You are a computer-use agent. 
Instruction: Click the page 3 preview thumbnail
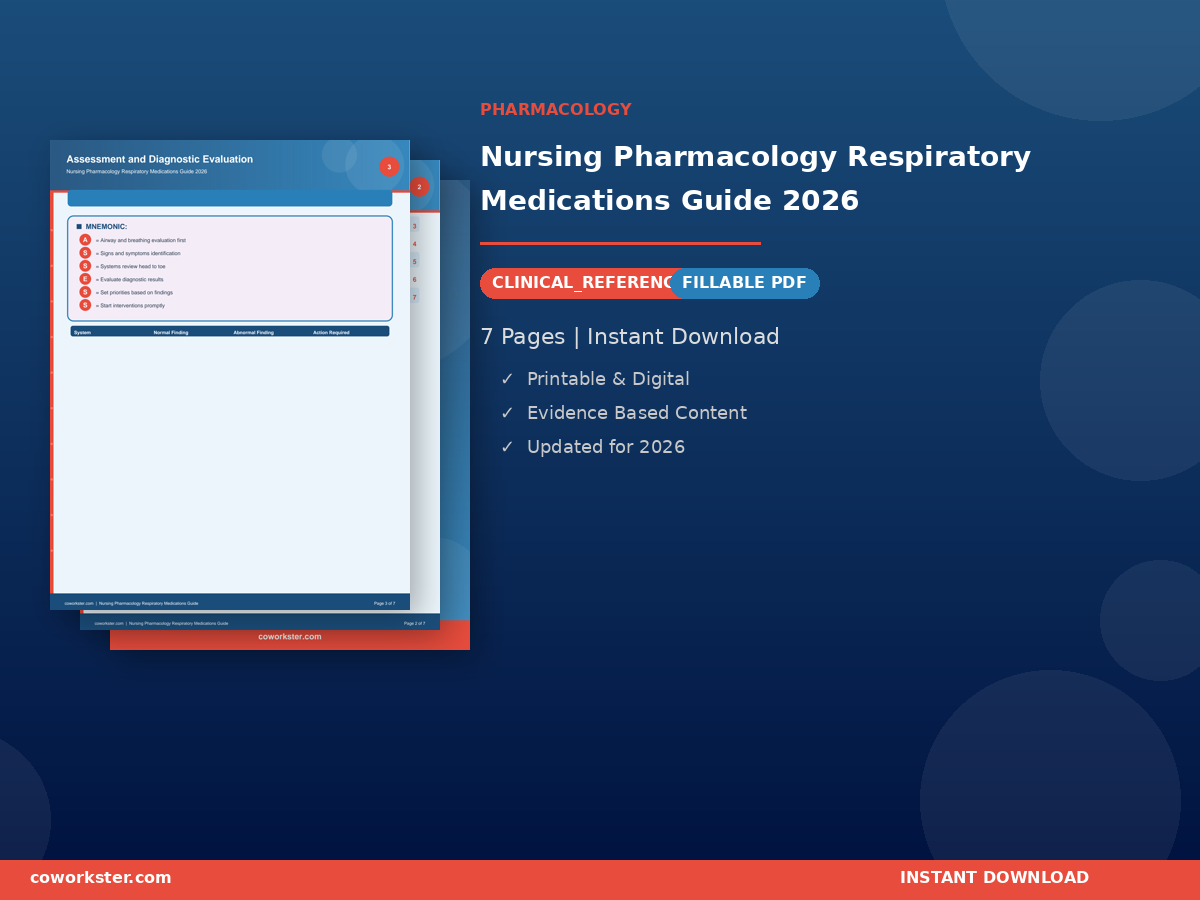[x=230, y=375]
